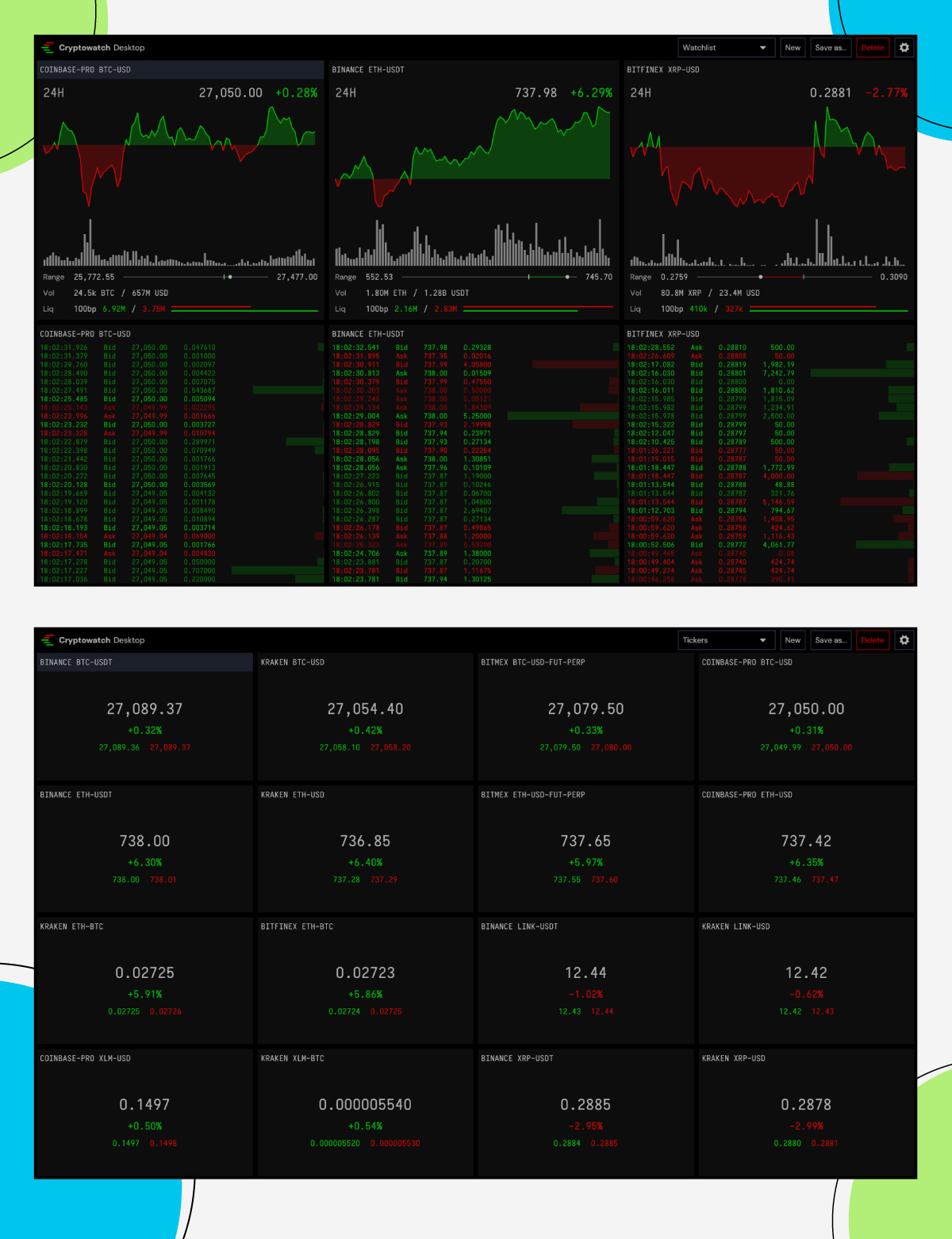
Task: Click the Delete button in the Watchlist window
Action: click(x=872, y=48)
